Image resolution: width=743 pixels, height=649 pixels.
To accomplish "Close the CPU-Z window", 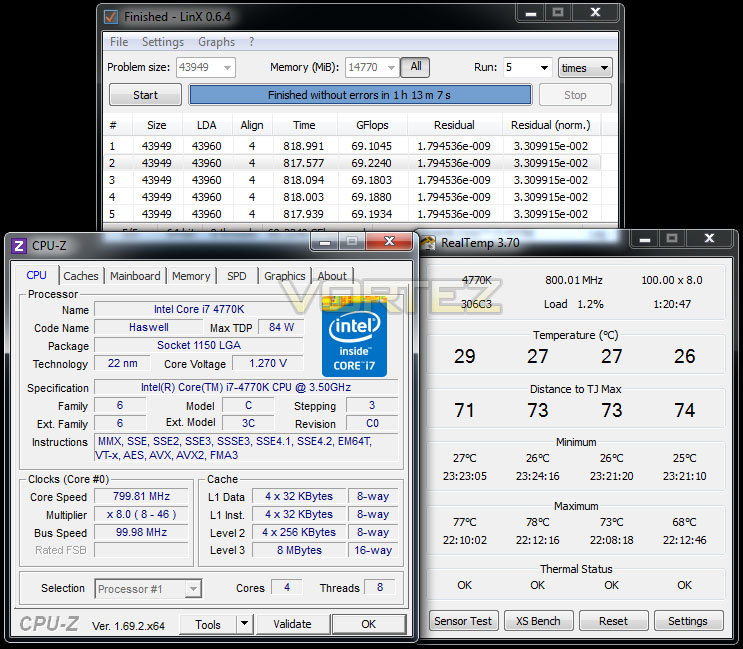I will (389, 242).
